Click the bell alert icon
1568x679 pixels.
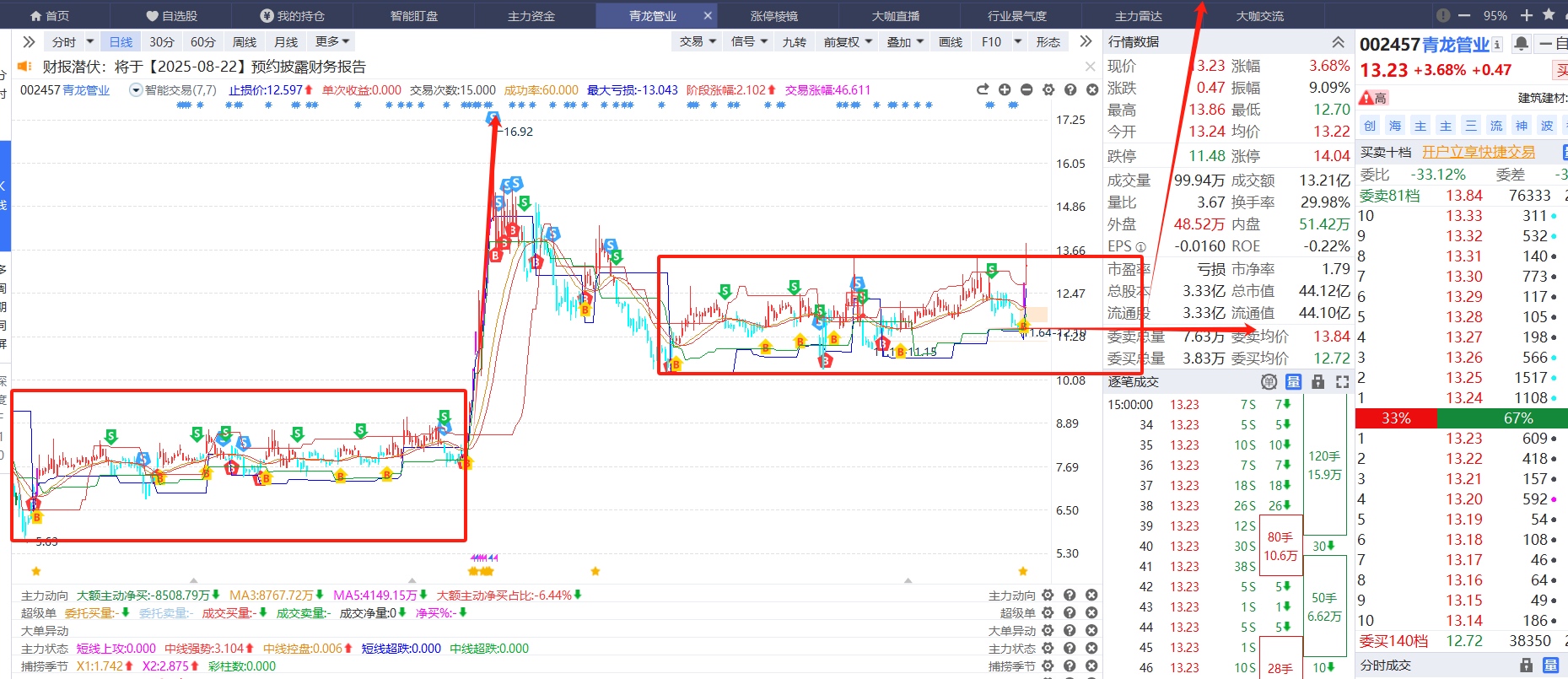coord(1521,43)
